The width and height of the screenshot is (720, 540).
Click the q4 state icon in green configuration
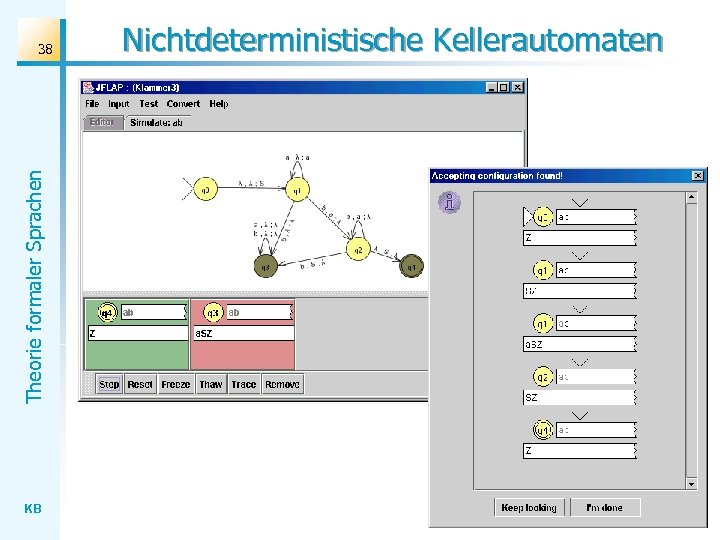pyautogui.click(x=107, y=313)
